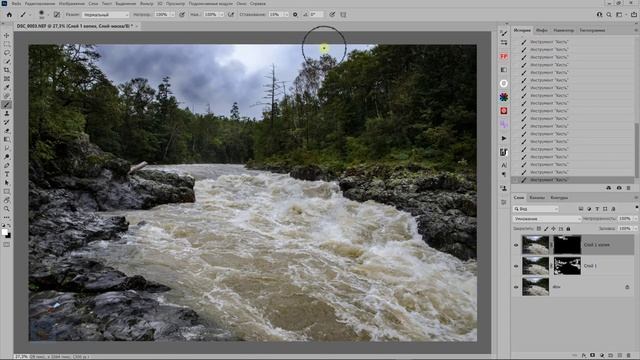Select the Move tool
This screenshot has width=640, height=360.
click(7, 36)
